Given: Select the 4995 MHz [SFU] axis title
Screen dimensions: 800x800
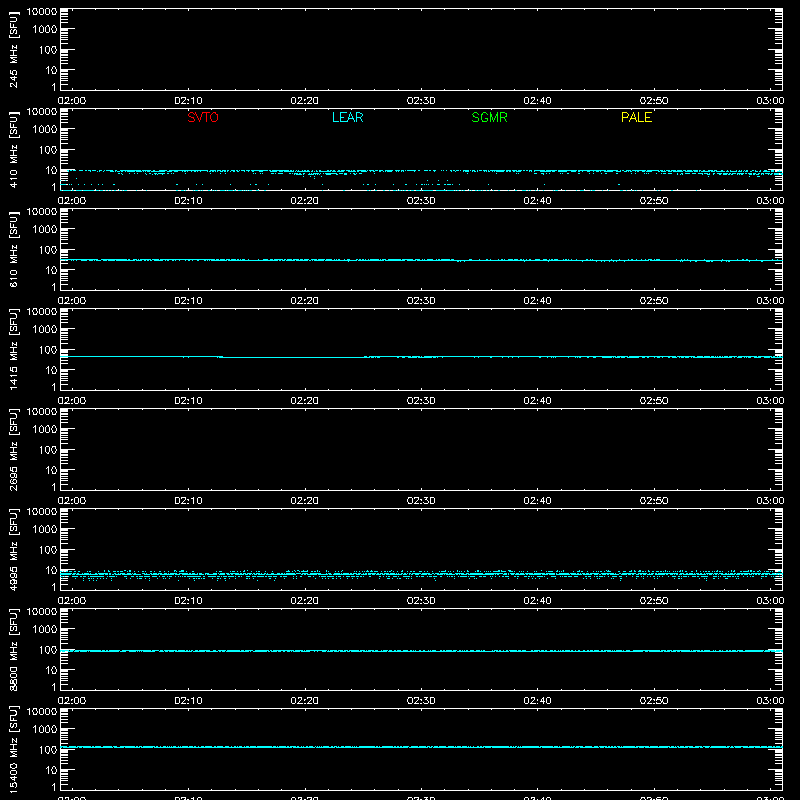Looking at the screenshot, I should pos(13,549).
